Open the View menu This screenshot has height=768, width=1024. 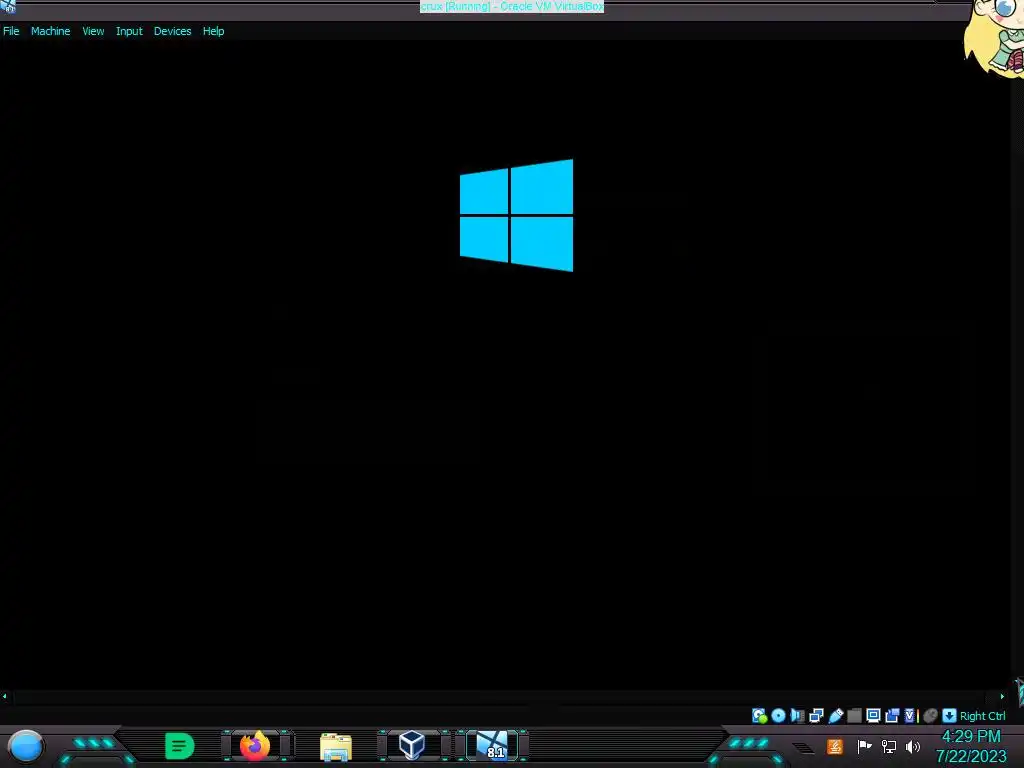pos(93,31)
